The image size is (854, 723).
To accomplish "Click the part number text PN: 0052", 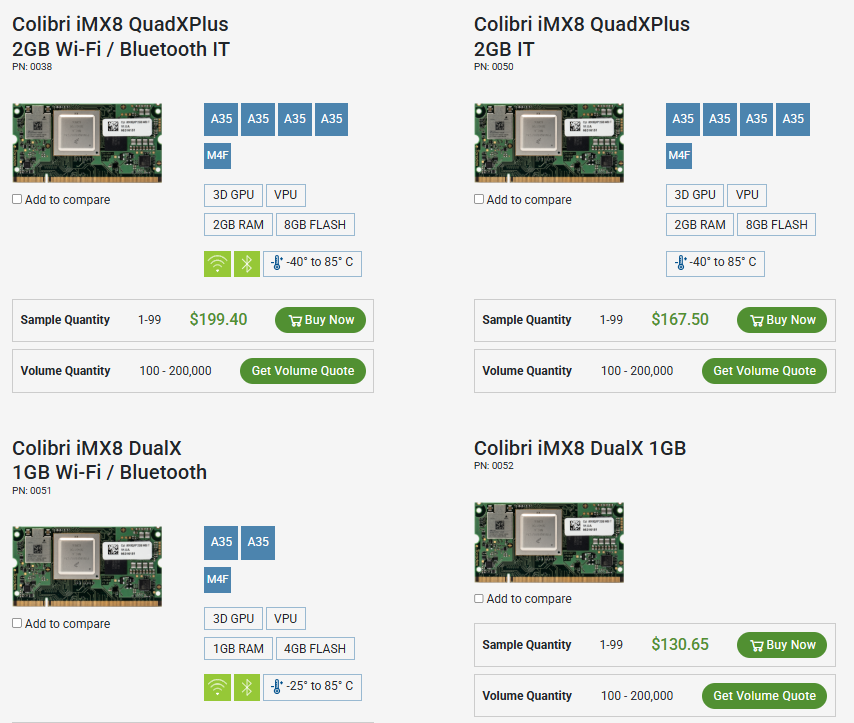I will coord(493,466).
